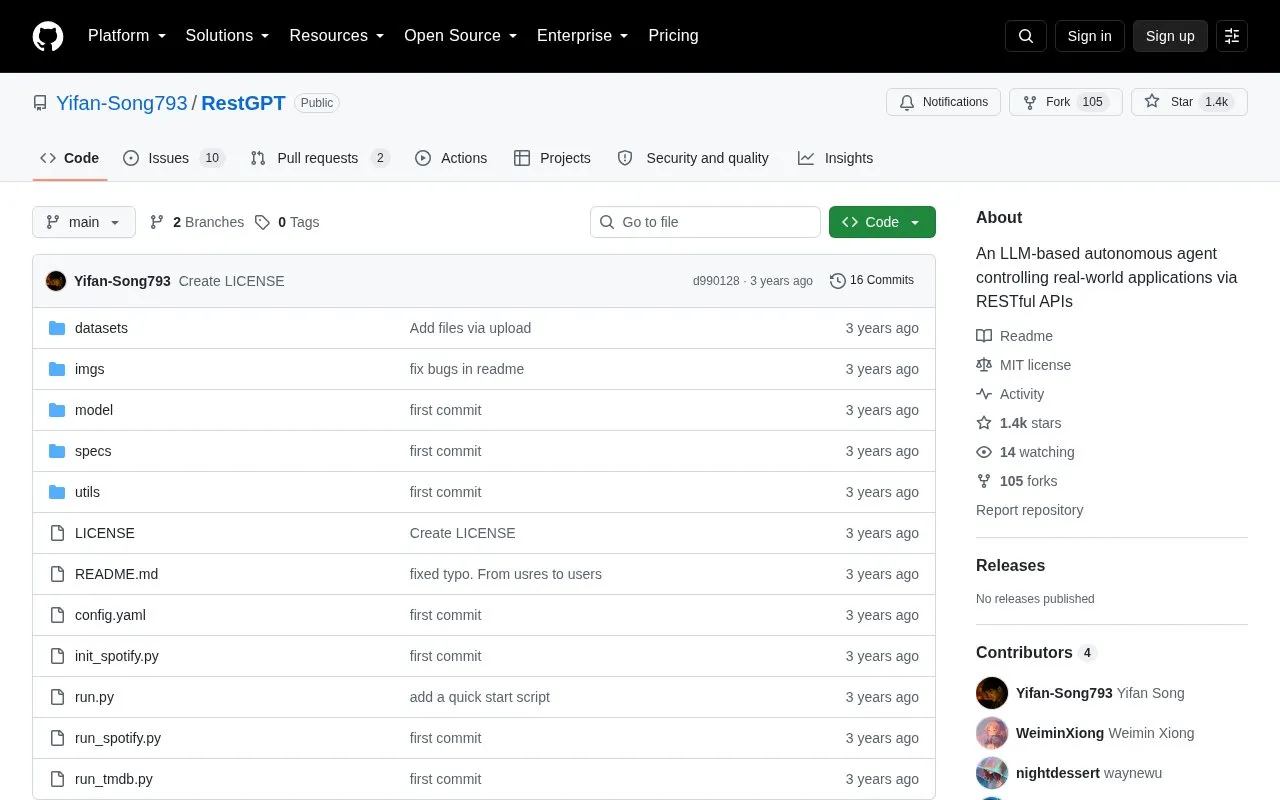Open the MIT license link
Screen dimensions: 1280x800
[x=1023, y=365]
